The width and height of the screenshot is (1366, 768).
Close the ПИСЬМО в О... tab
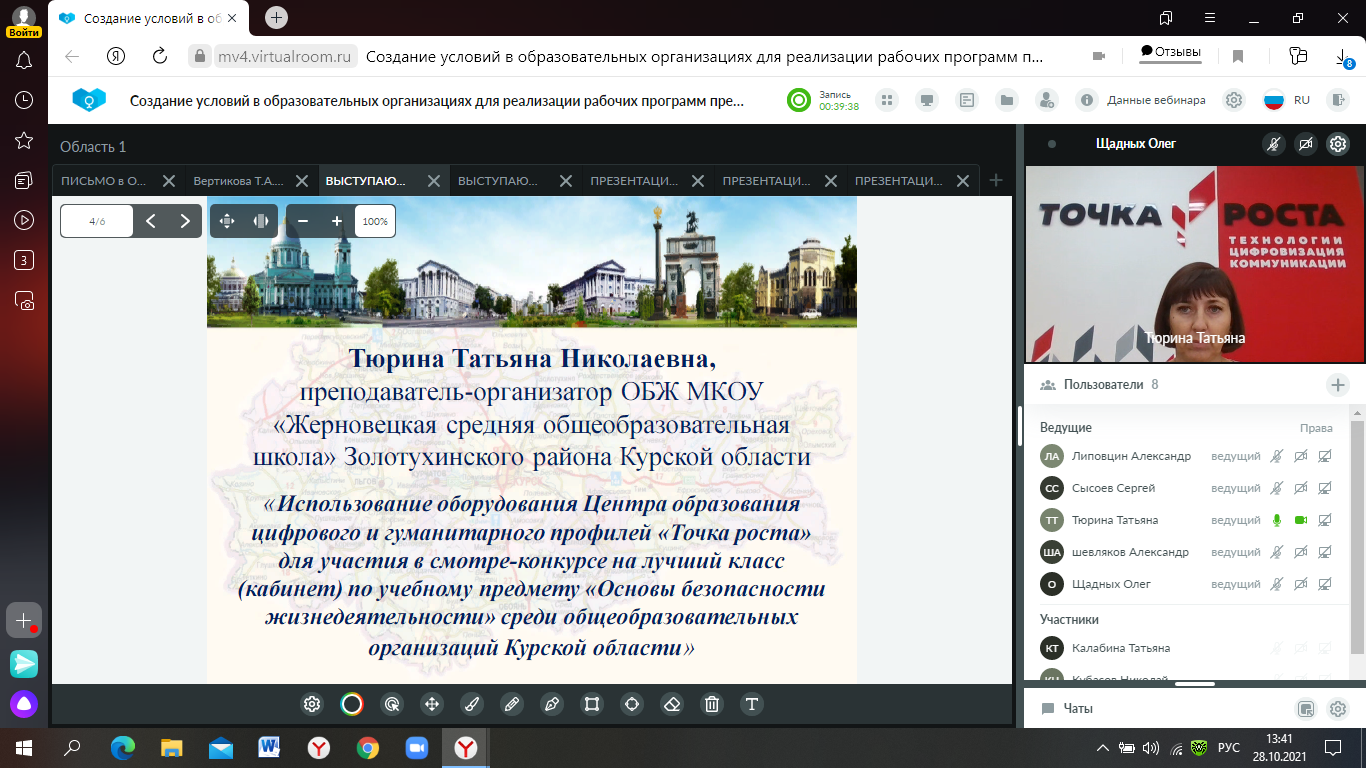tap(169, 181)
